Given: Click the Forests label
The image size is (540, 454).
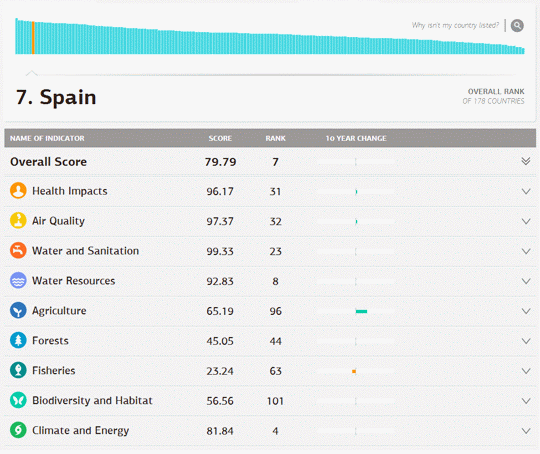Looking at the screenshot, I should click(x=50, y=341).
